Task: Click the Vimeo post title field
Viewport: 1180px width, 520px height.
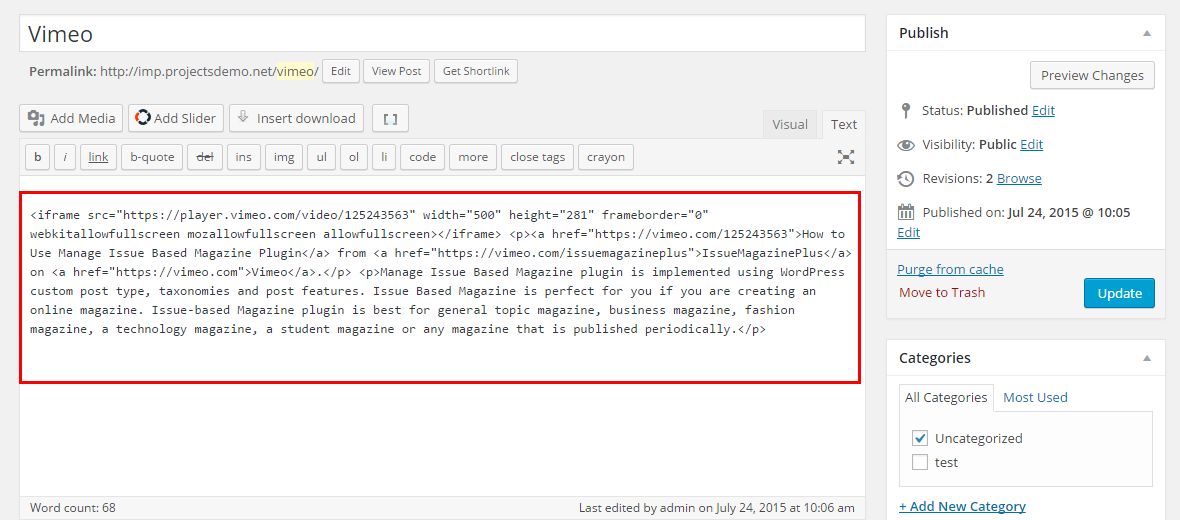Action: pos(442,34)
